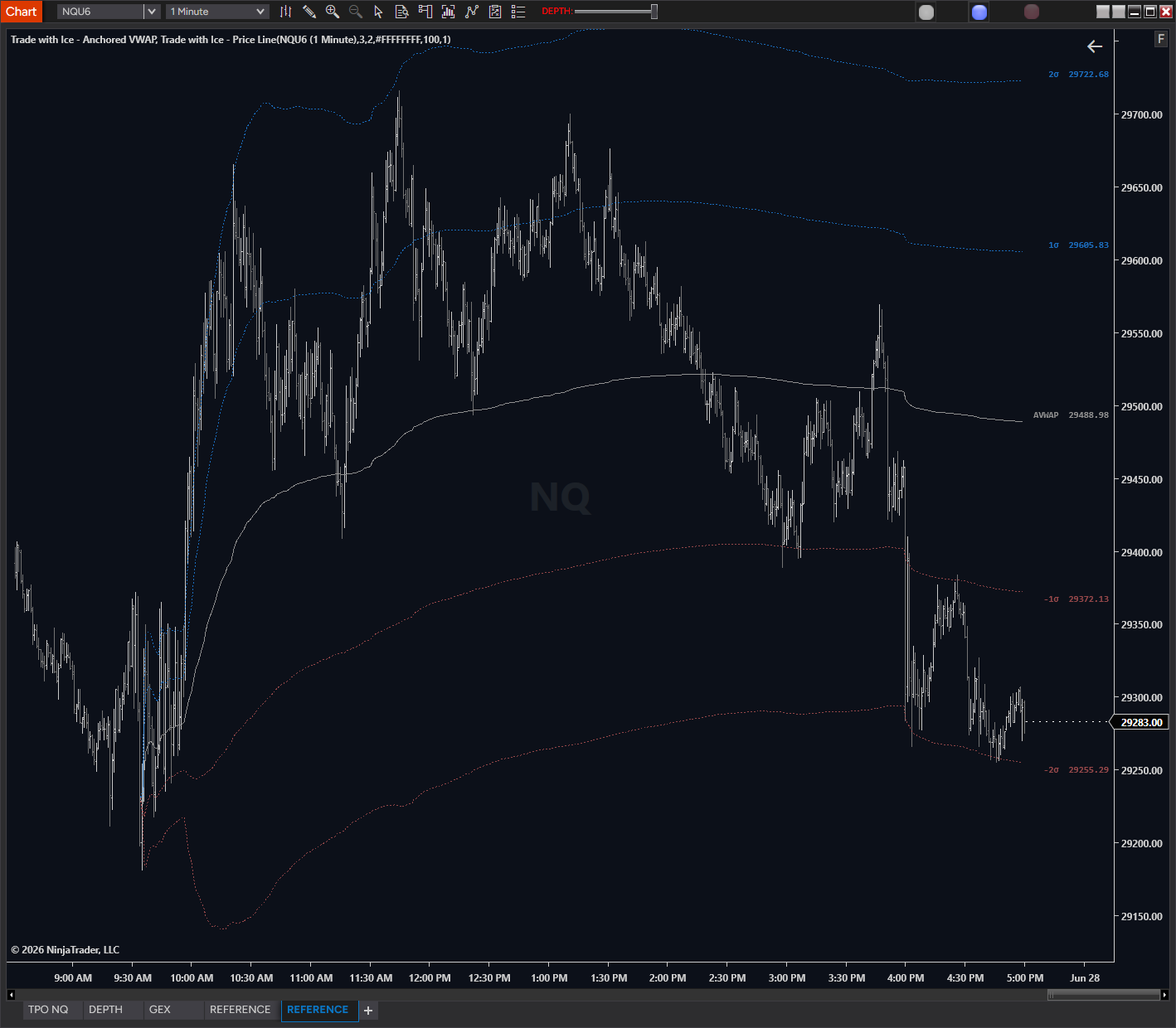Screen dimensions: 1176x1028
Task: Select the active blue REFERENCE tab
Action: pos(318,1010)
